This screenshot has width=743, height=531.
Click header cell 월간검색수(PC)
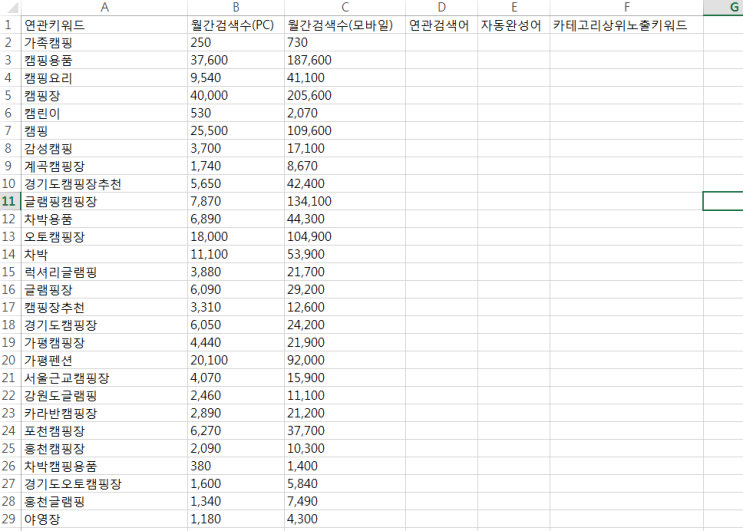click(236, 25)
